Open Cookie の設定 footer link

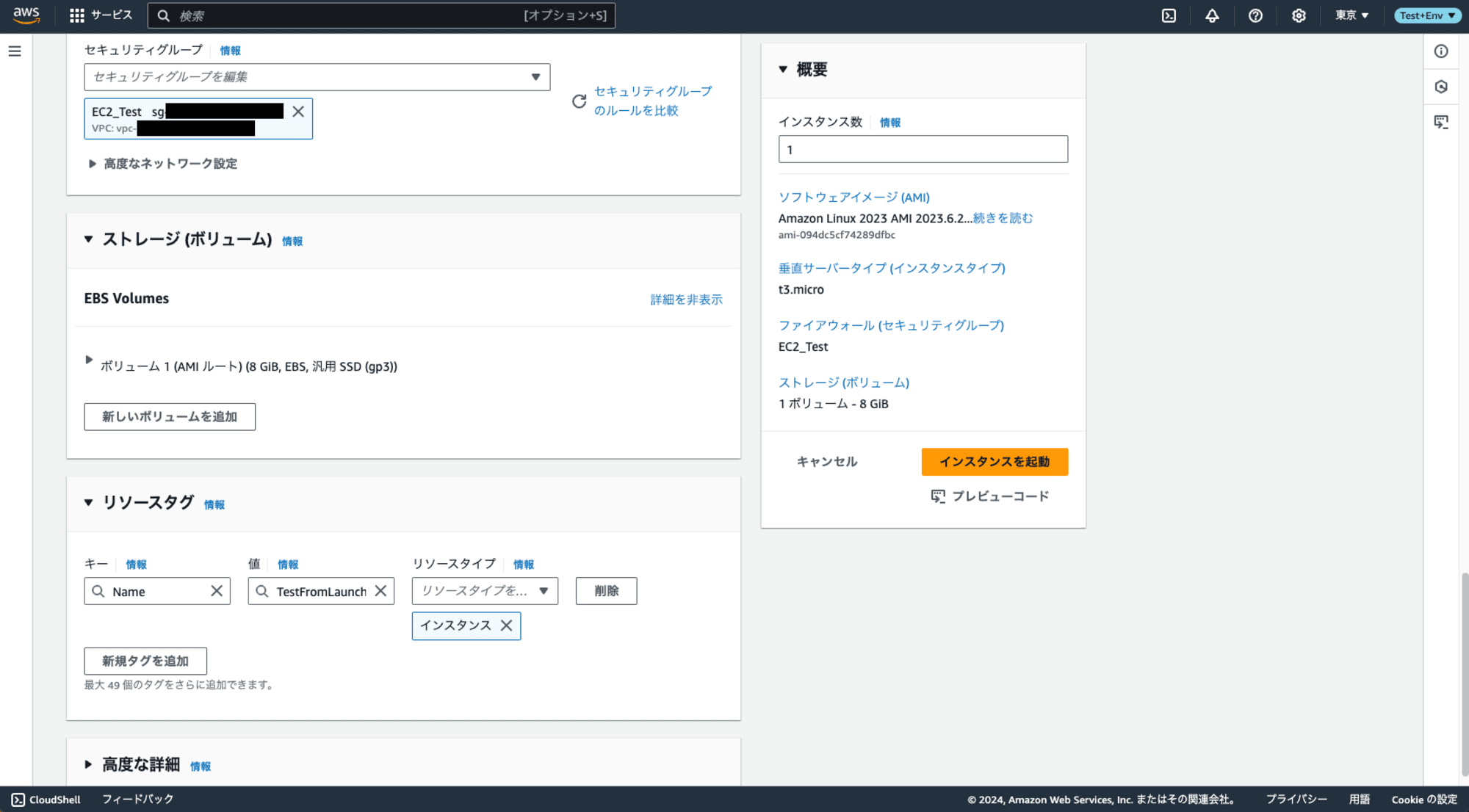(1424, 800)
